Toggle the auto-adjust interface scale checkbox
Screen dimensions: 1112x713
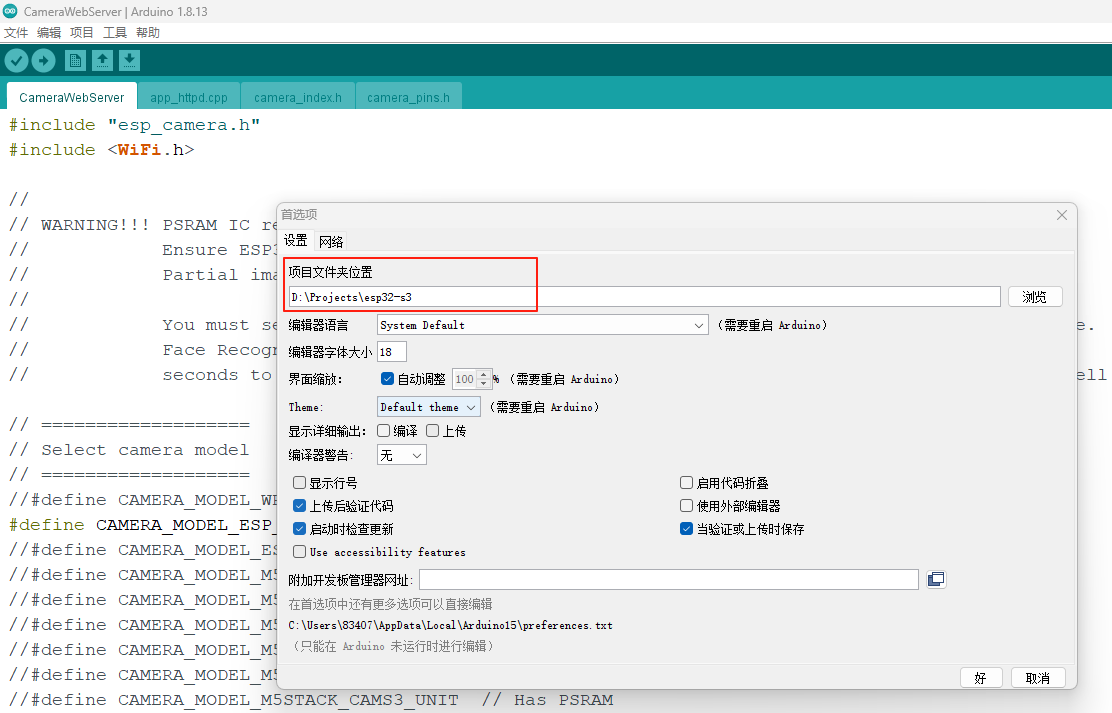[x=387, y=379]
